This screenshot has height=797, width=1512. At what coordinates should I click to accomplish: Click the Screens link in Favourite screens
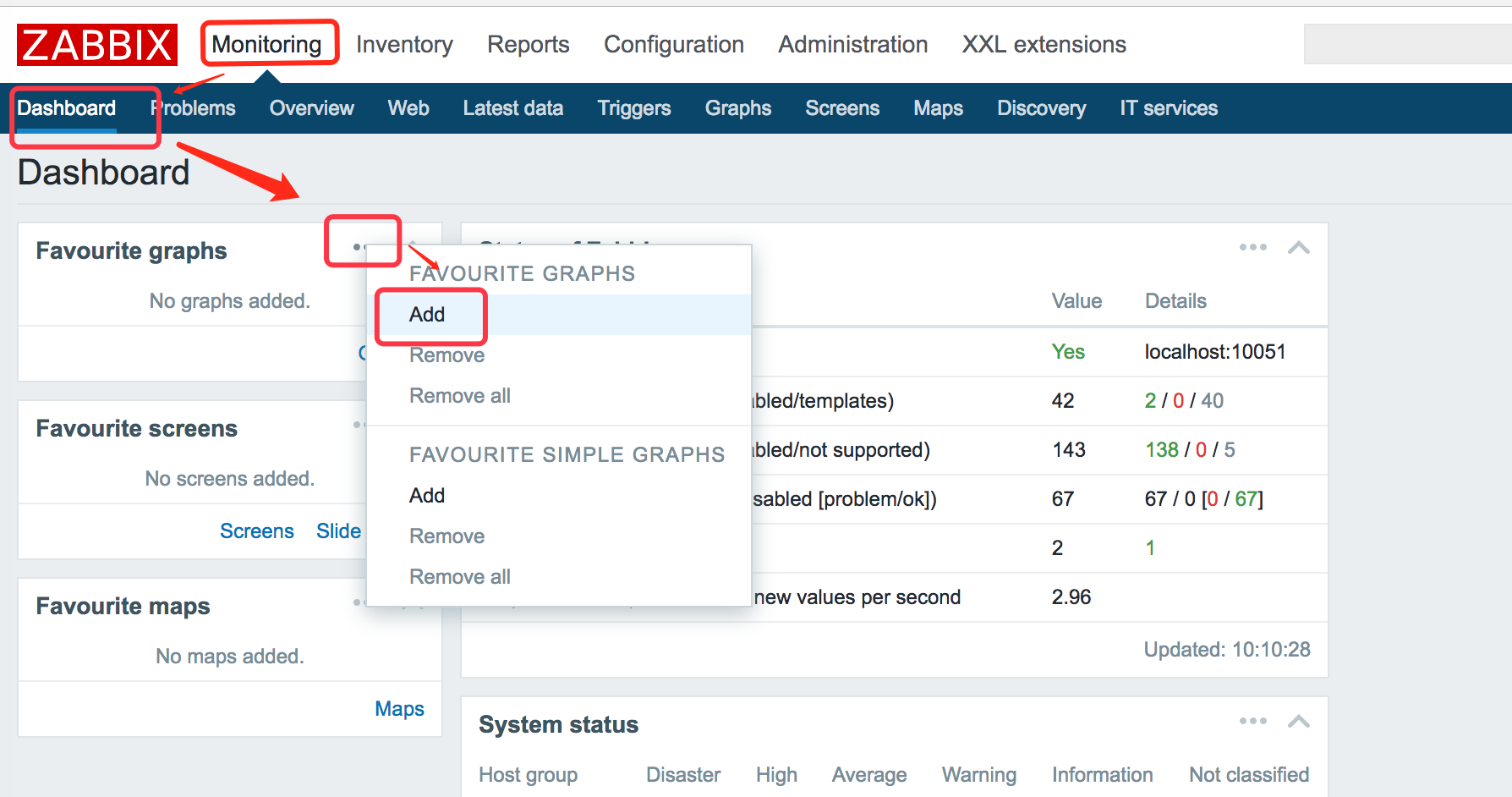(x=256, y=531)
